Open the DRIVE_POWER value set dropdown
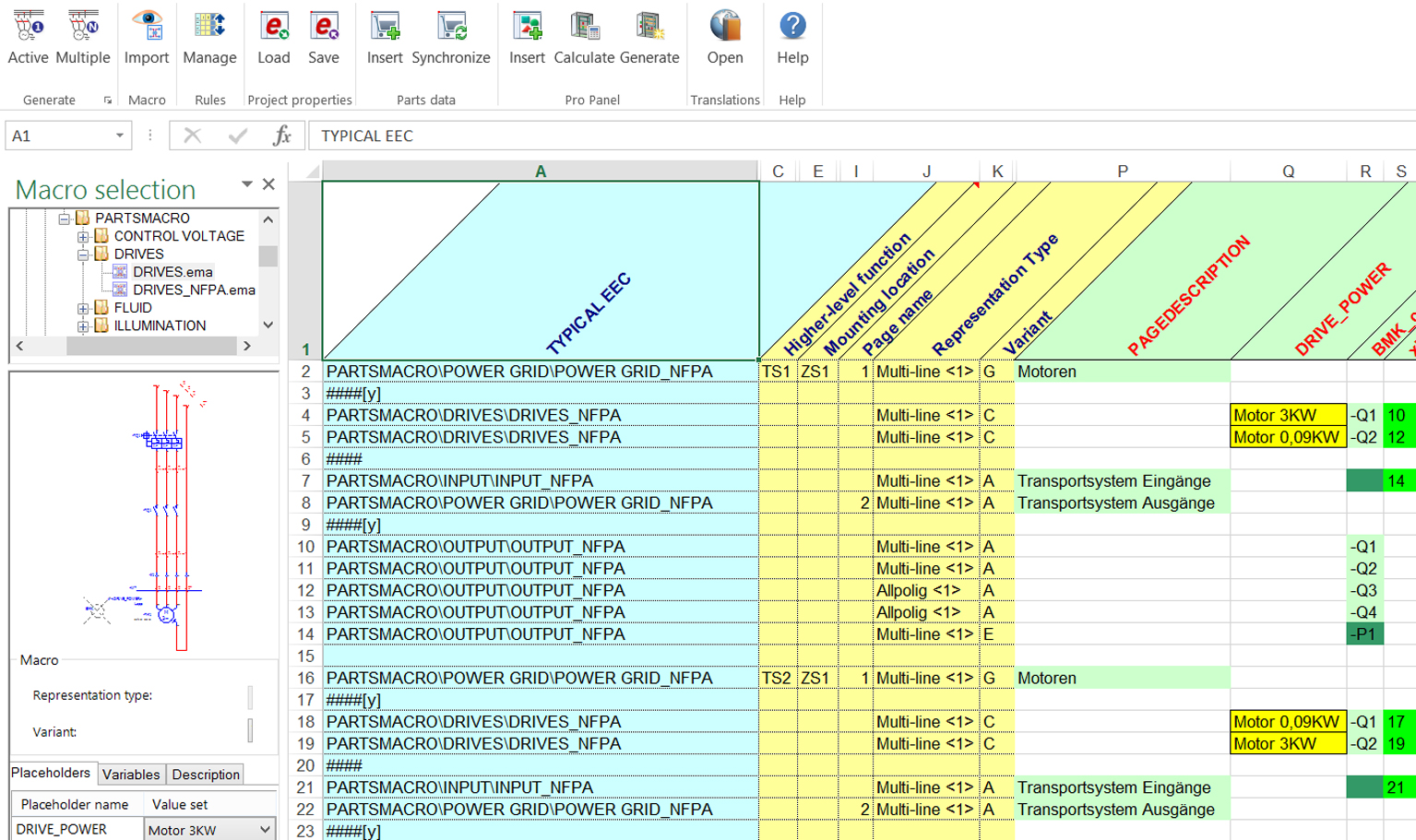The height and width of the screenshot is (840, 1416). [x=265, y=830]
